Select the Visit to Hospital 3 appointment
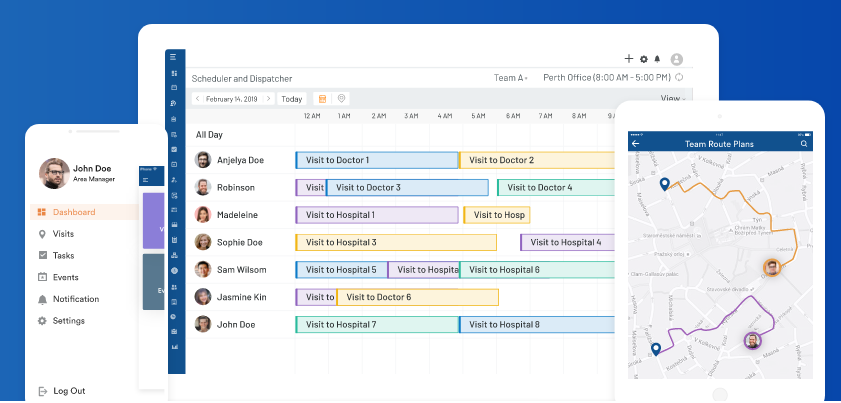 tap(396, 242)
